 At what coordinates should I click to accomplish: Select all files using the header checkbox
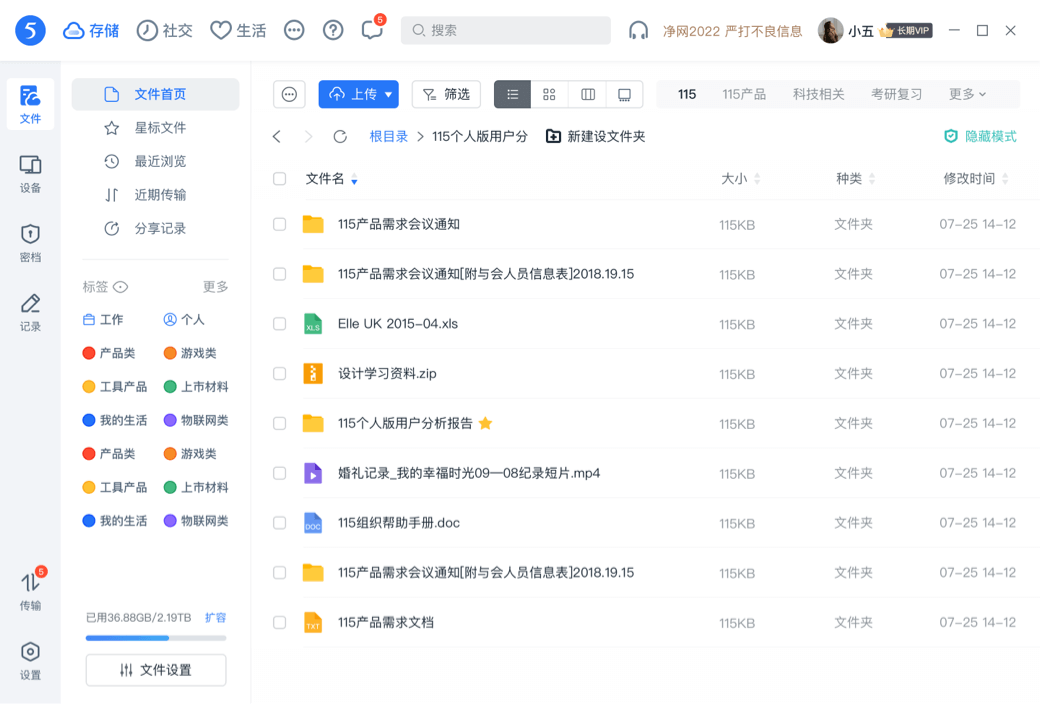tap(280, 179)
